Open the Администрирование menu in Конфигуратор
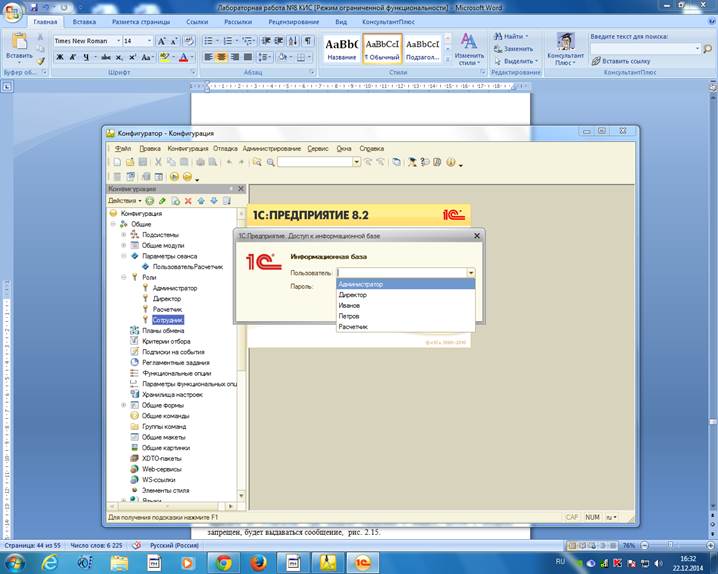This screenshot has height=574, width=718. point(272,148)
